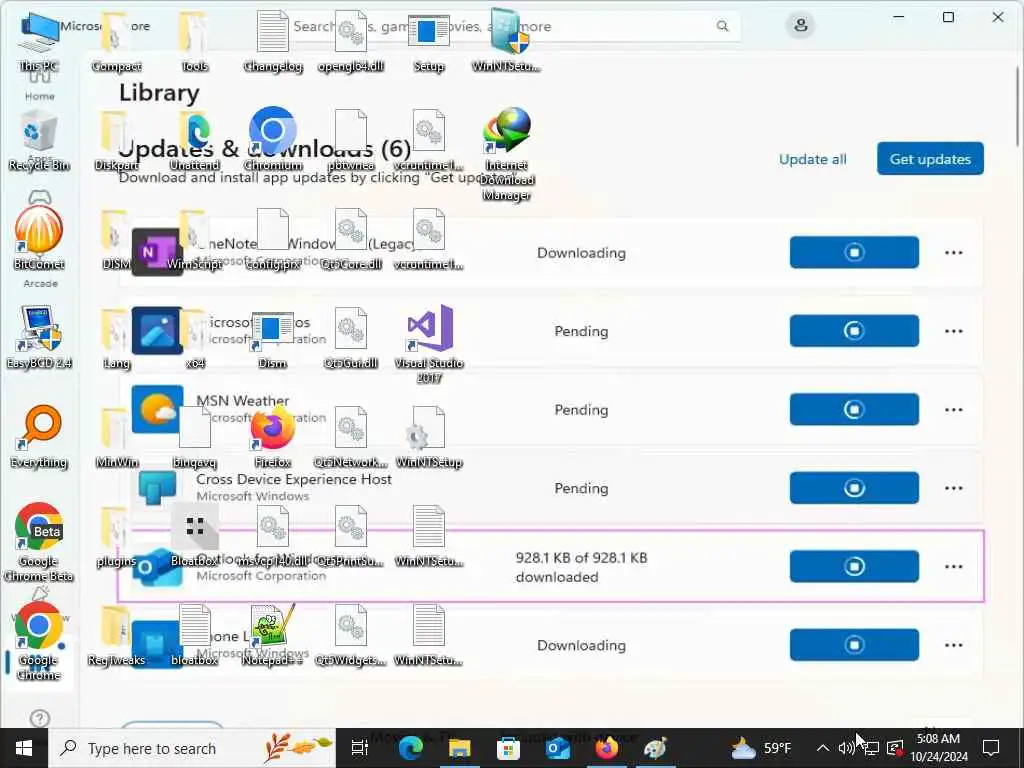Pause the OneNote download
Screen dimensions: 1024x768
[x=854, y=252]
